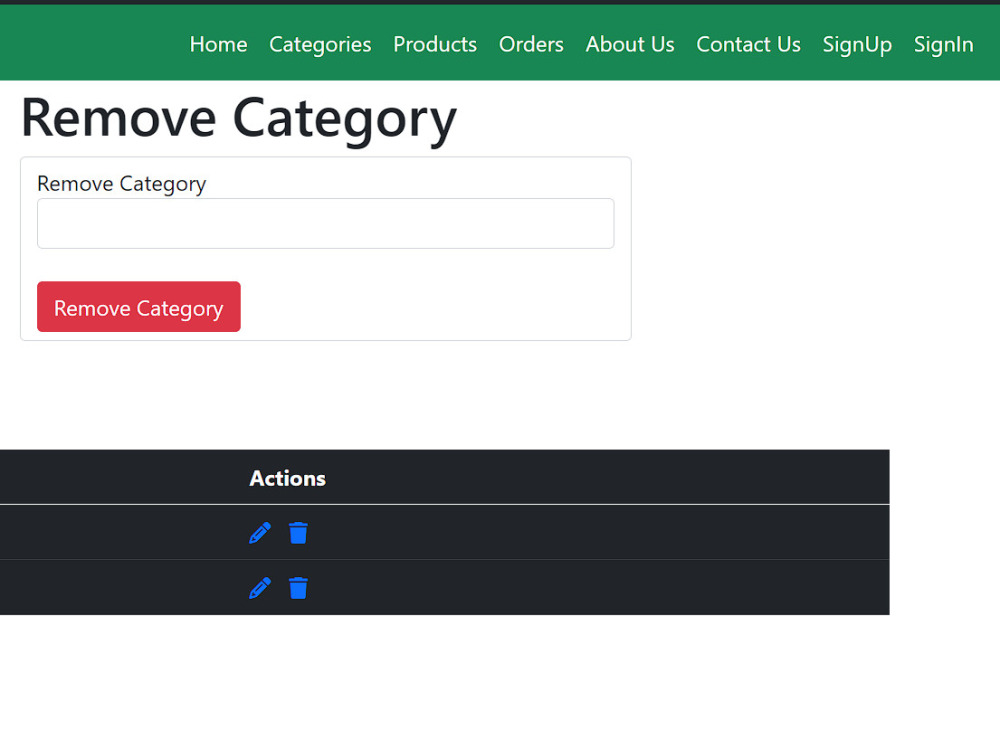This screenshot has width=1000, height=749.
Task: Navigate to the Categories page
Action: [320, 44]
